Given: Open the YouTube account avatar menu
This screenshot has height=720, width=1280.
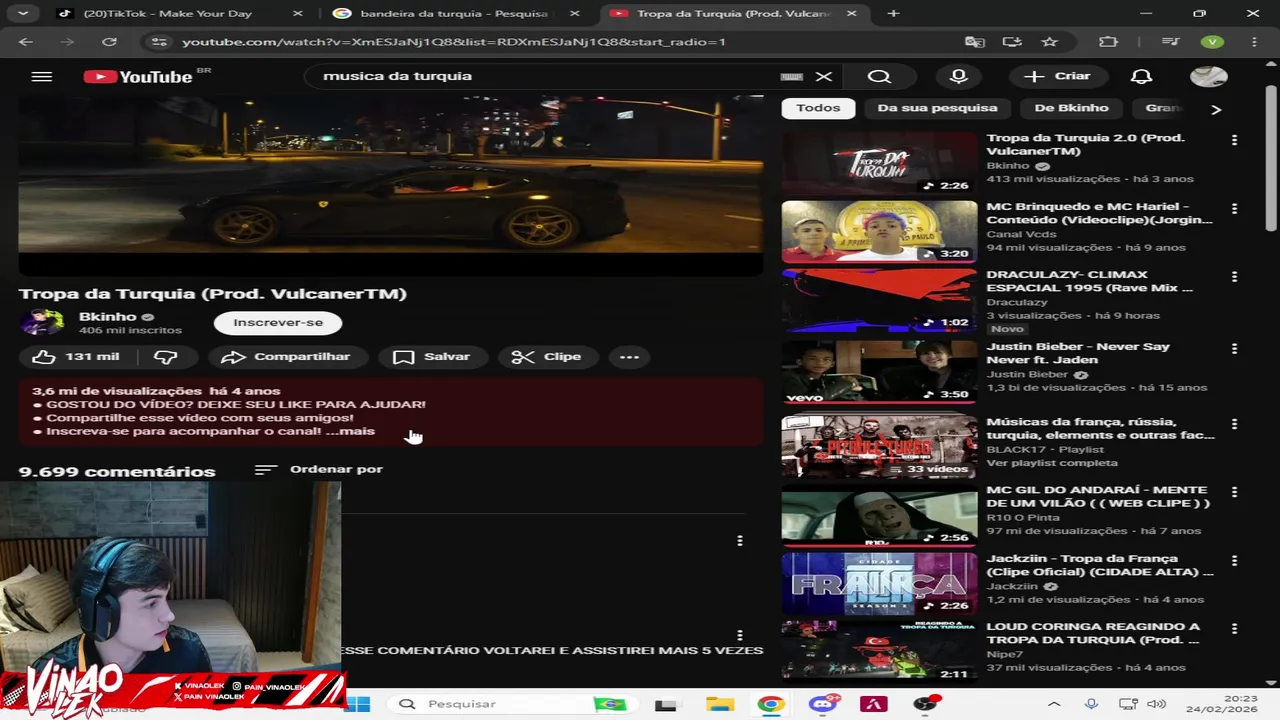Looking at the screenshot, I should pos(1209,76).
